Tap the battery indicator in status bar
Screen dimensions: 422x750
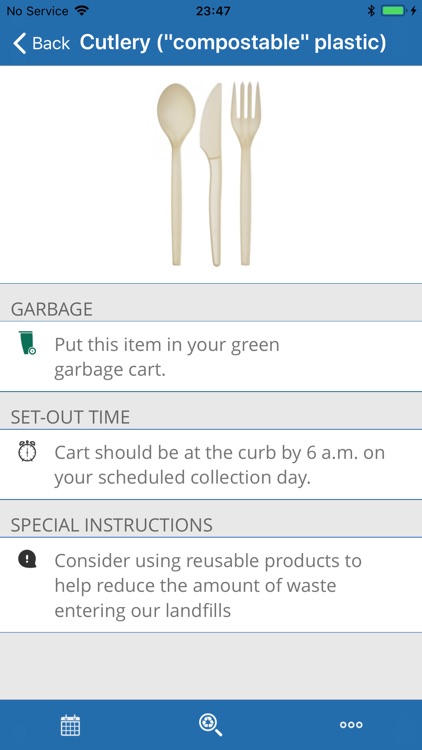(x=395, y=11)
